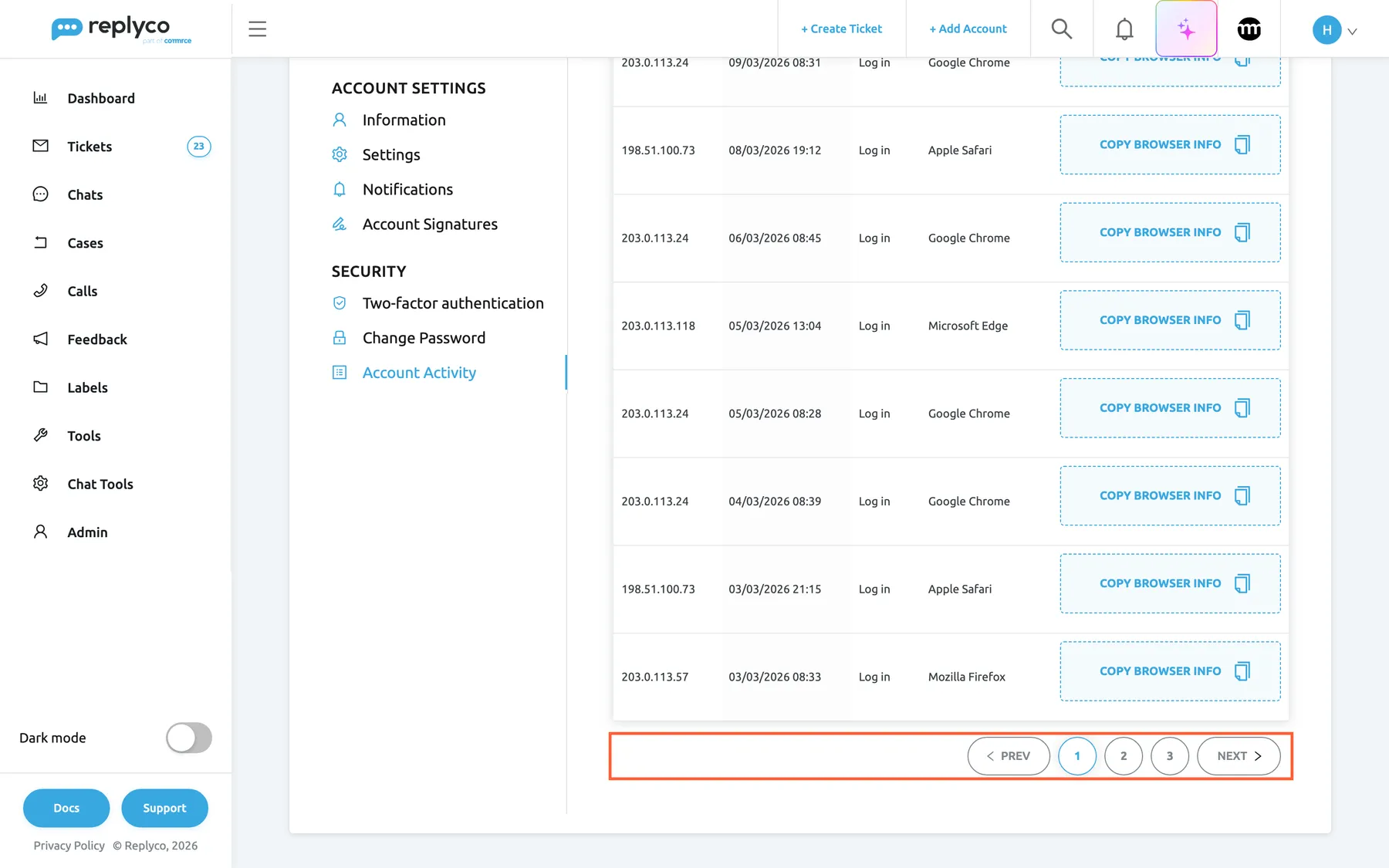Click the IP address 203.0.113.118
1389x868 pixels.
point(658,326)
